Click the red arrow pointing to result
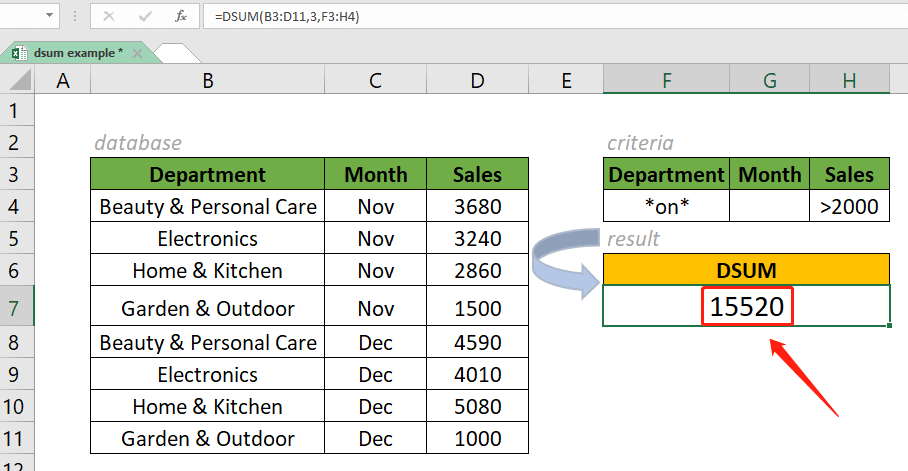Viewport: 908px width, 471px height. (x=805, y=375)
